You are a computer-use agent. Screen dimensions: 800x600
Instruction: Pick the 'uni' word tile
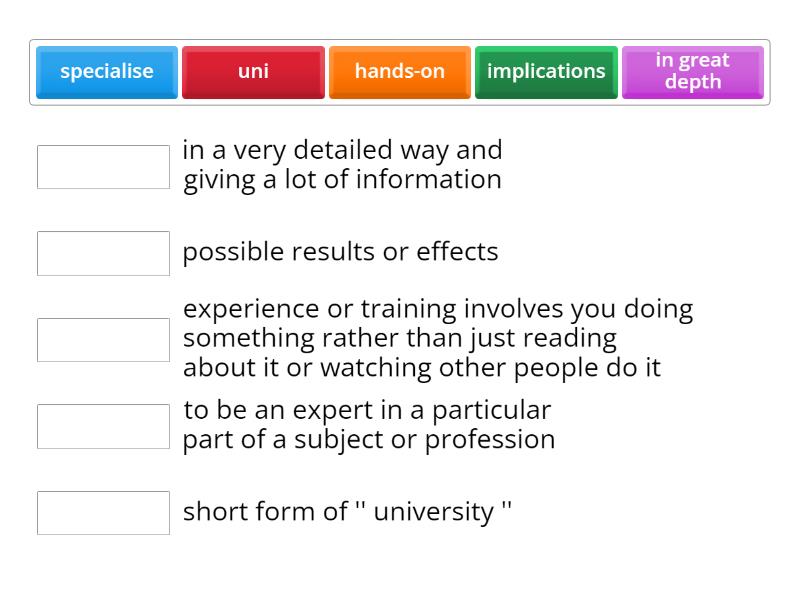point(253,71)
